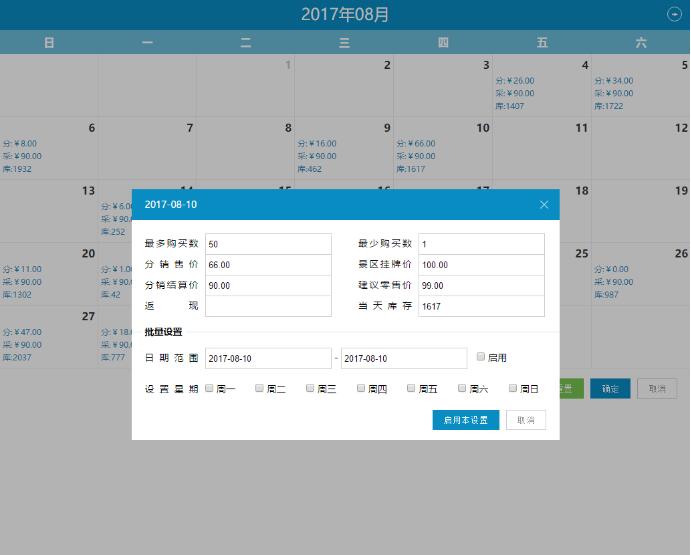The width and height of the screenshot is (691, 555).
Task: Go to next month arrow icon
Action: click(x=674, y=14)
